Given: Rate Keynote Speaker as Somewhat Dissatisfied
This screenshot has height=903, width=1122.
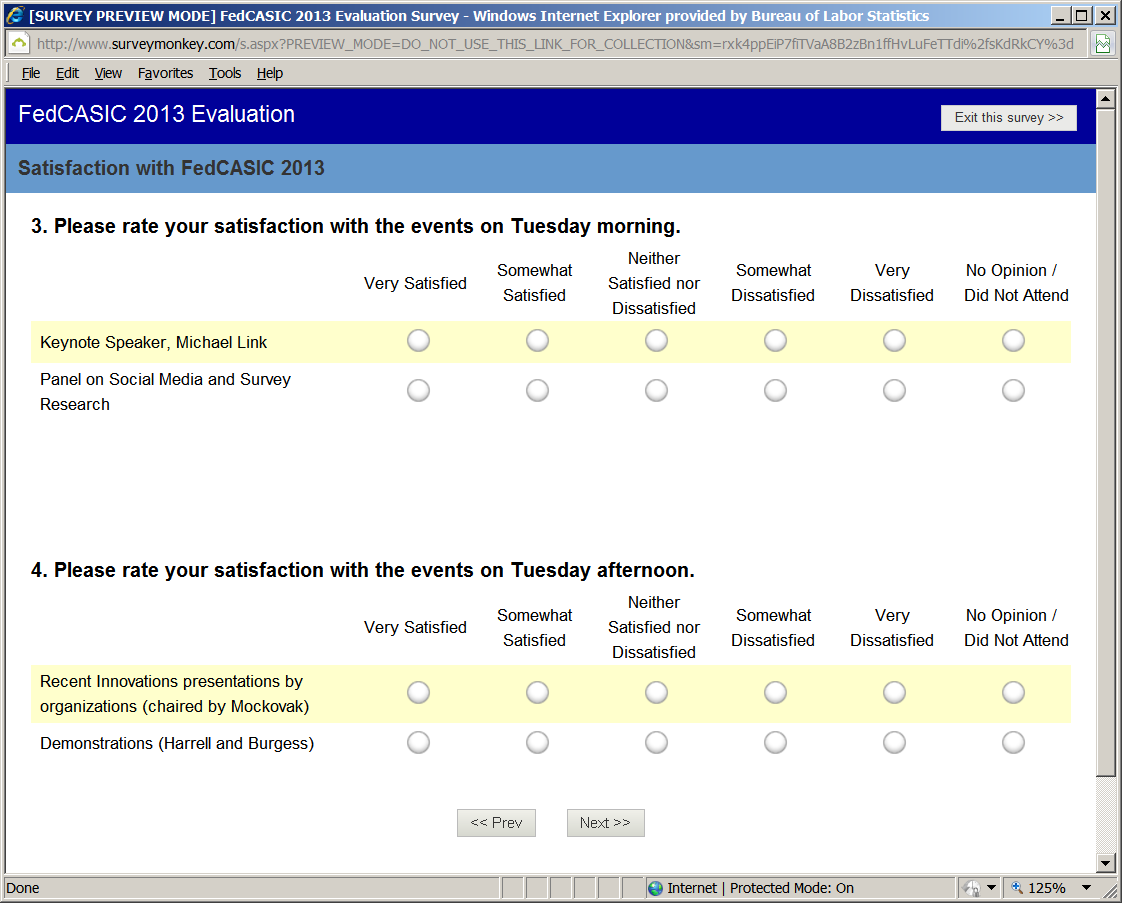Looking at the screenshot, I should [775, 341].
